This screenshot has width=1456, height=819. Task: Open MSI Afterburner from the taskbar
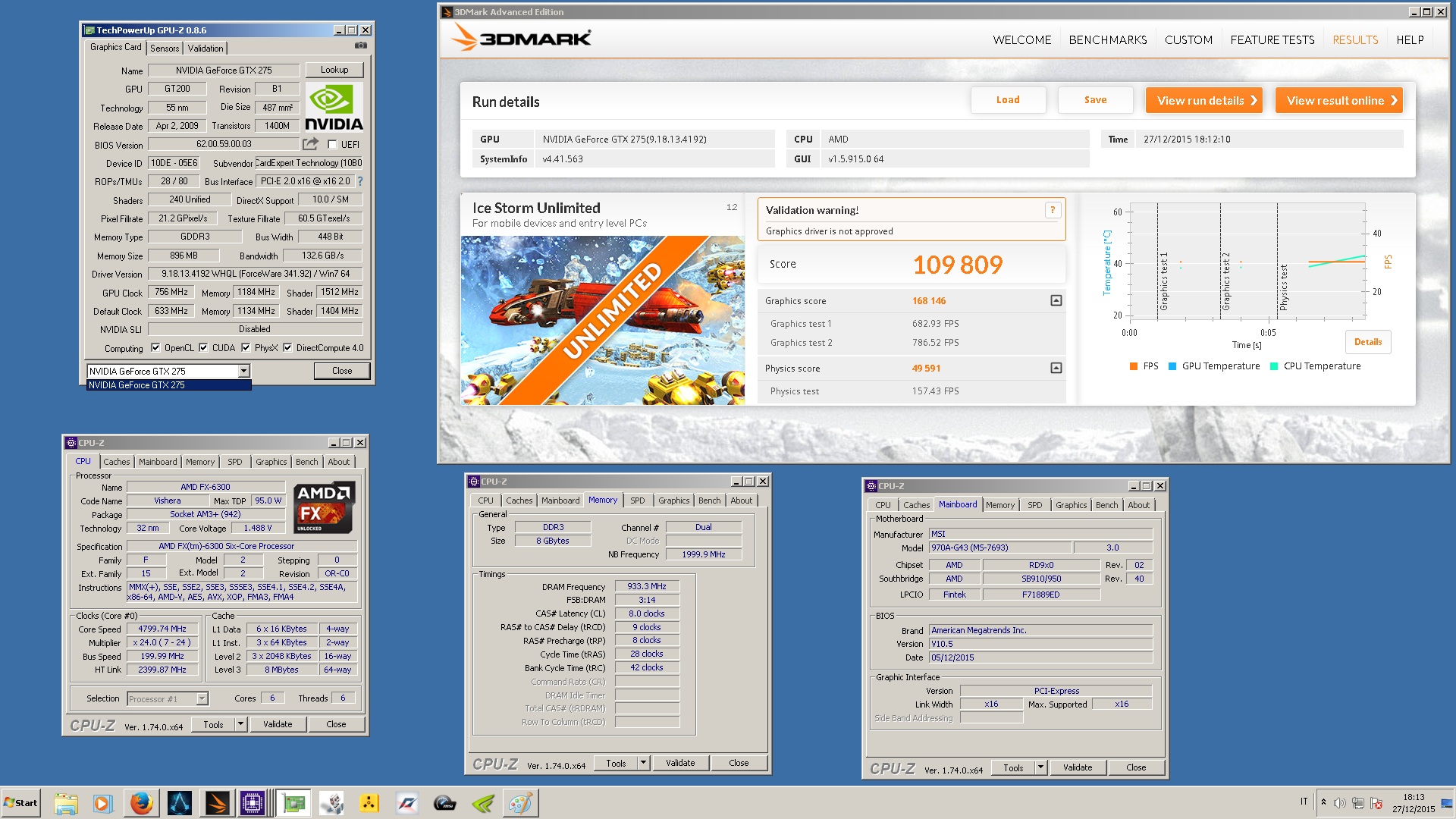(445, 803)
